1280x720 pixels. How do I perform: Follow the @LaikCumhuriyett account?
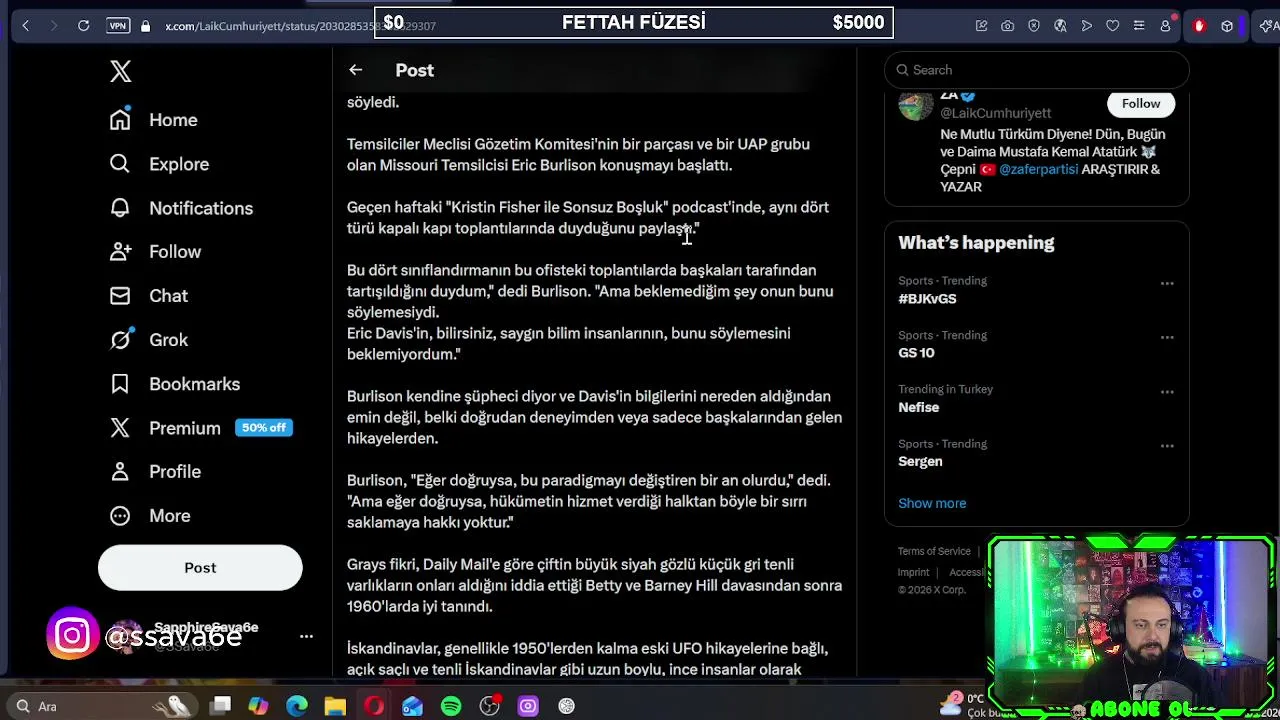[x=1141, y=104]
